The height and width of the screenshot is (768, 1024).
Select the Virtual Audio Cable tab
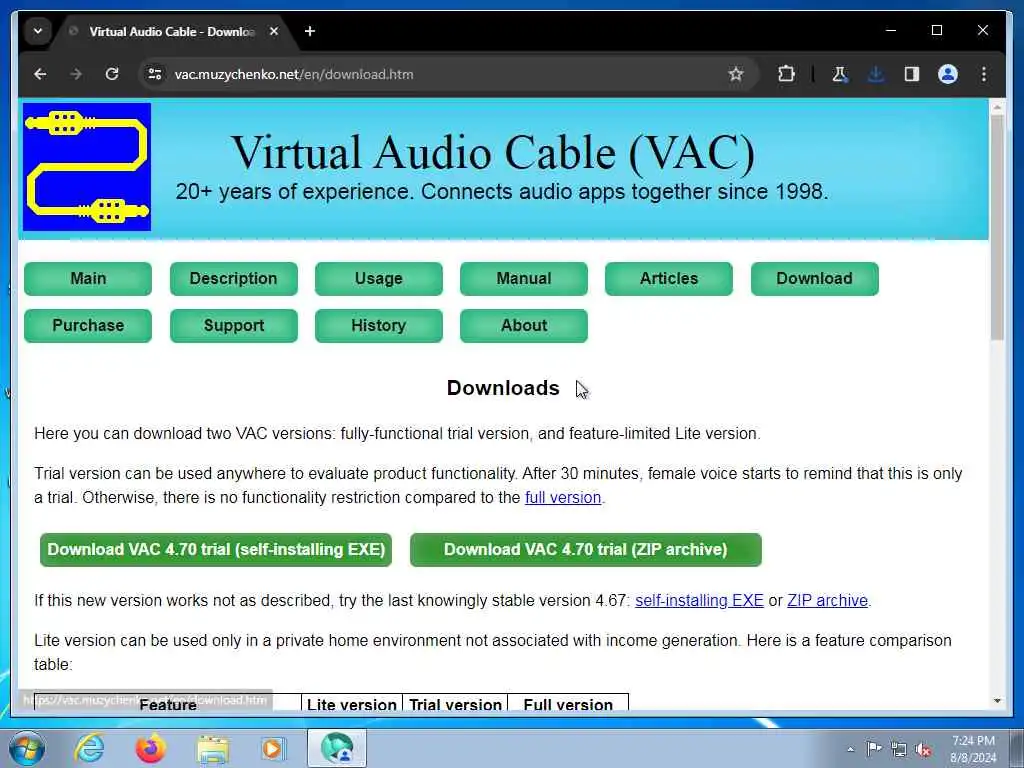pyautogui.click(x=171, y=31)
